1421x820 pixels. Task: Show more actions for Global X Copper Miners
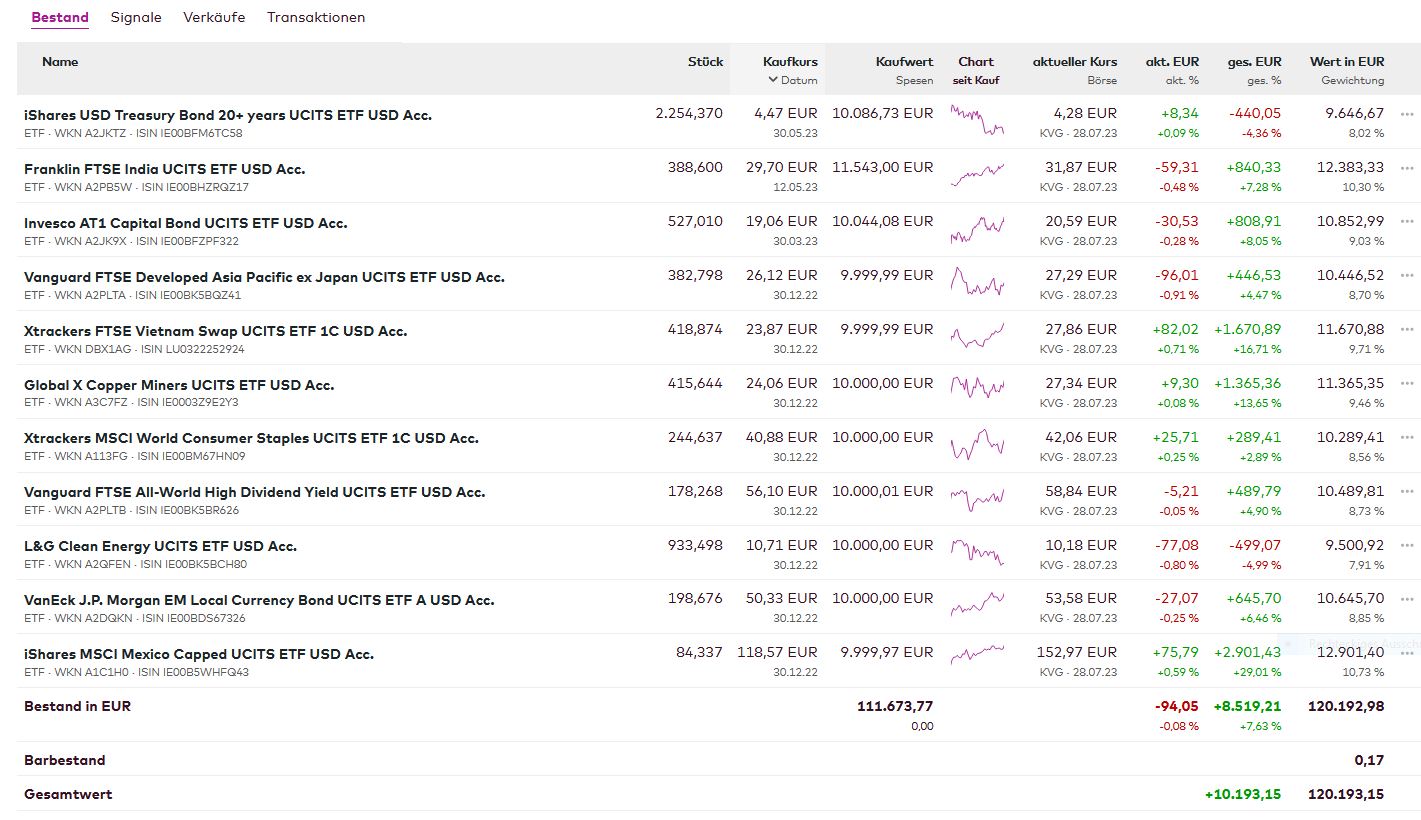pyautogui.click(x=1407, y=384)
